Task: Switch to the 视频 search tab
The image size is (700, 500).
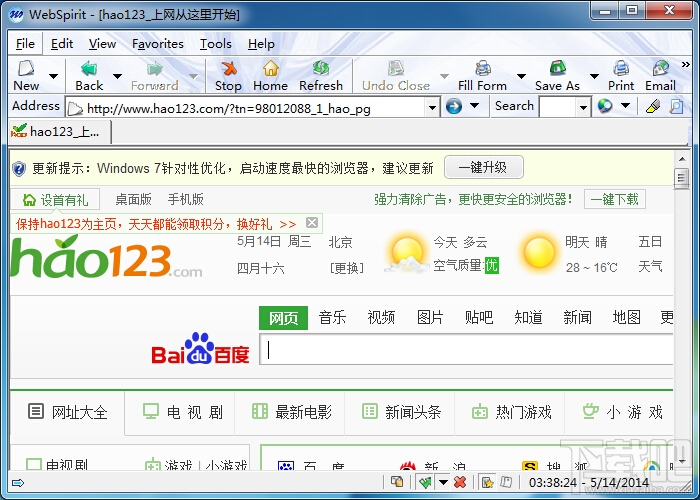Action: 381,317
